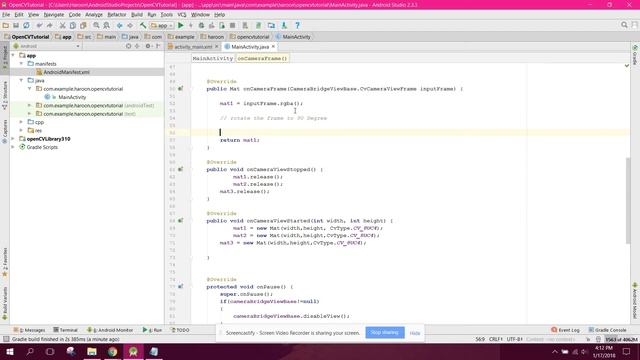The image size is (640, 360).
Task: Click the MainActivity navigation bar crumb
Action: click(293, 37)
